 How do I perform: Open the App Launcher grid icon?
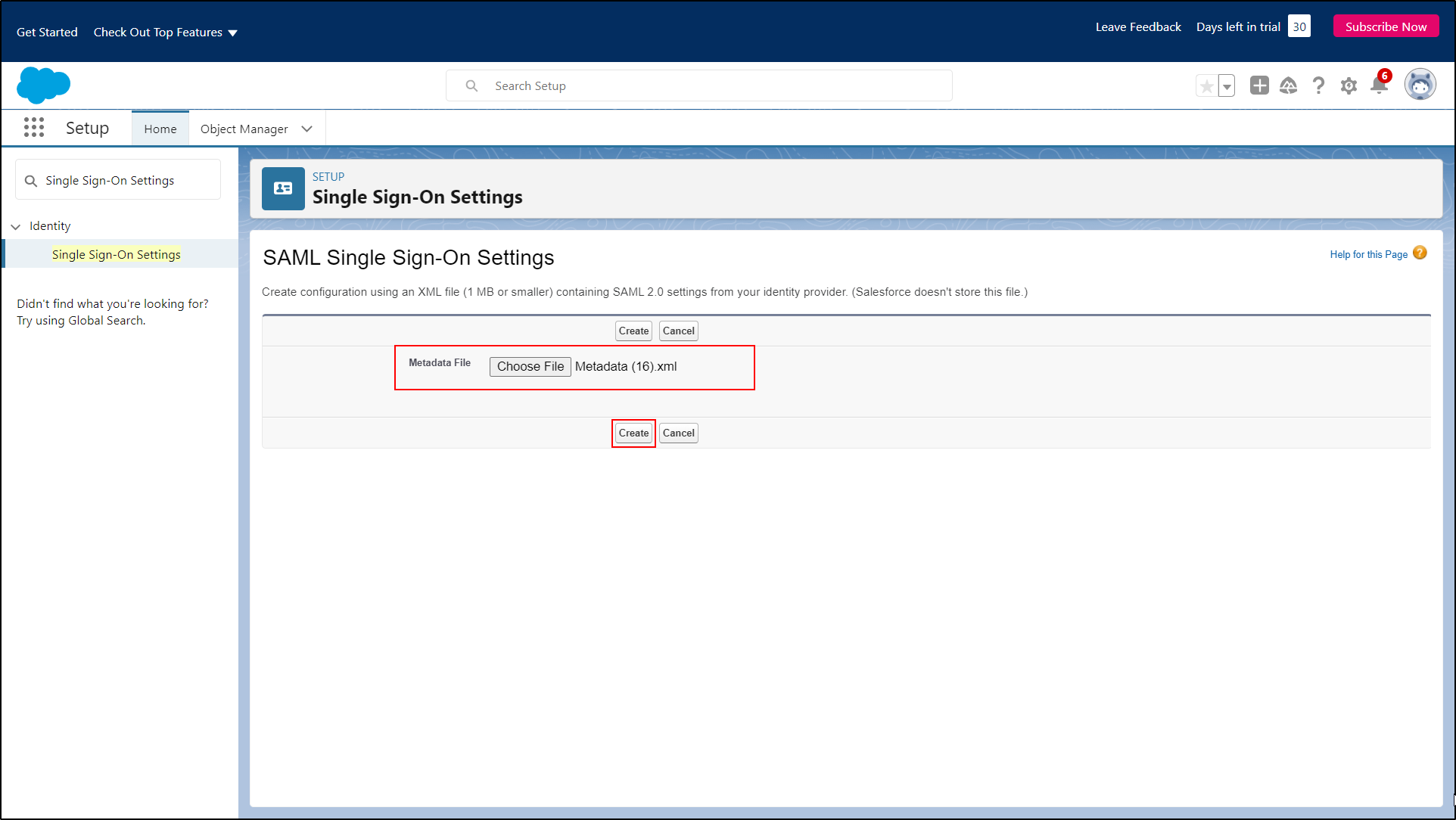(34, 128)
